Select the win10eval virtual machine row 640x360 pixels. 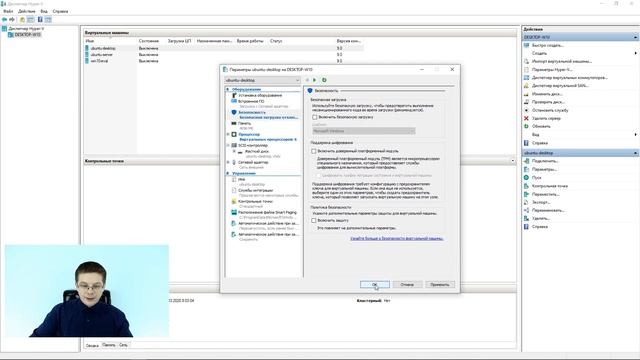click(x=223, y=61)
